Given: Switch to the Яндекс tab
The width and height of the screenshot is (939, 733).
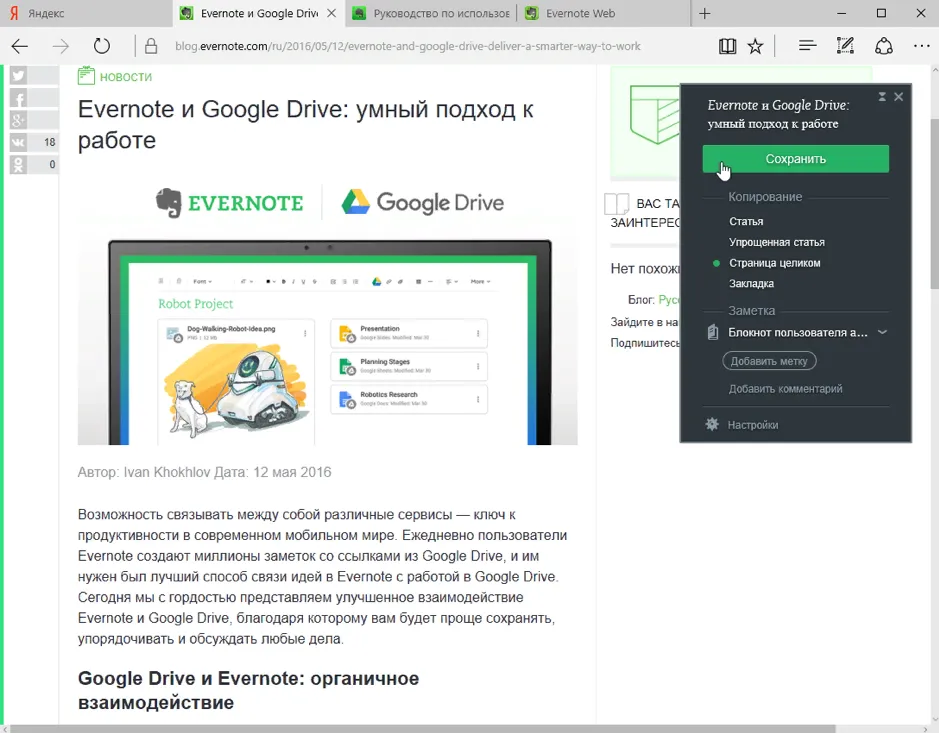Looking at the screenshot, I should coord(86,13).
